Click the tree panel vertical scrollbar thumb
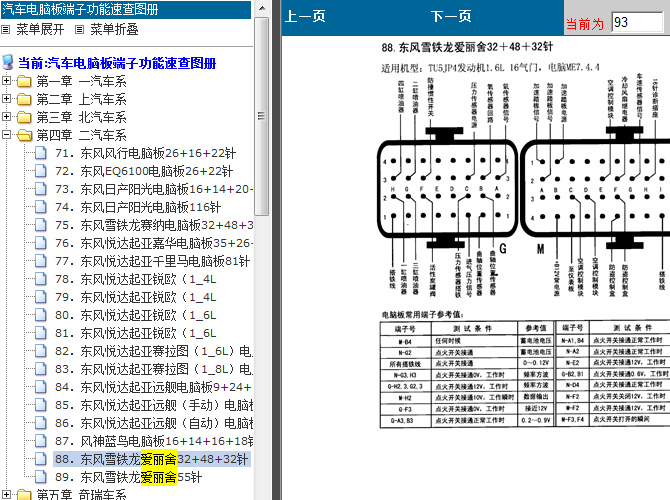Viewport: 670px width, 500px height. pyautogui.click(x=262, y=116)
